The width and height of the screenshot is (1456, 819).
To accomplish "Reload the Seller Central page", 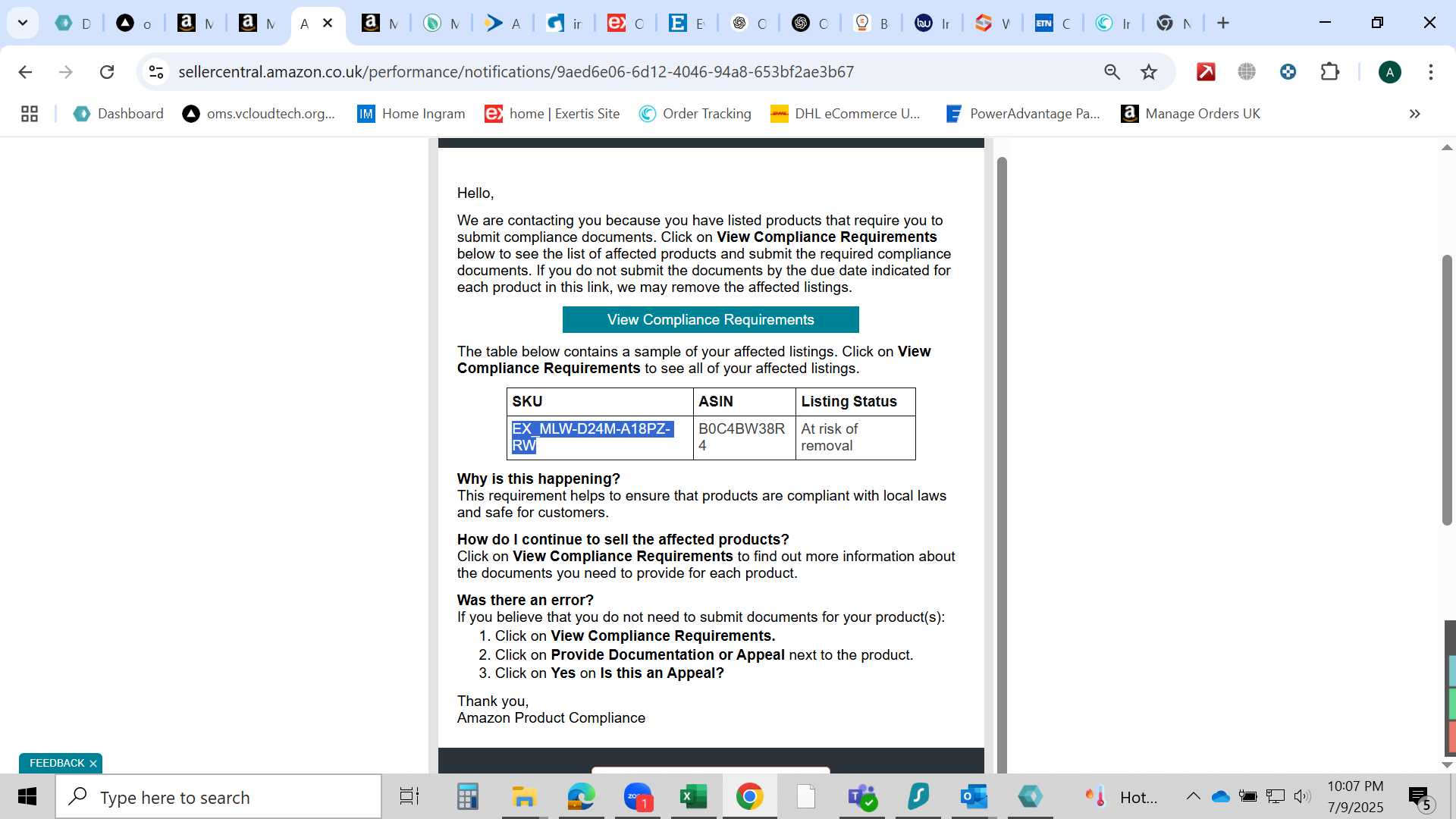I will pos(107,72).
